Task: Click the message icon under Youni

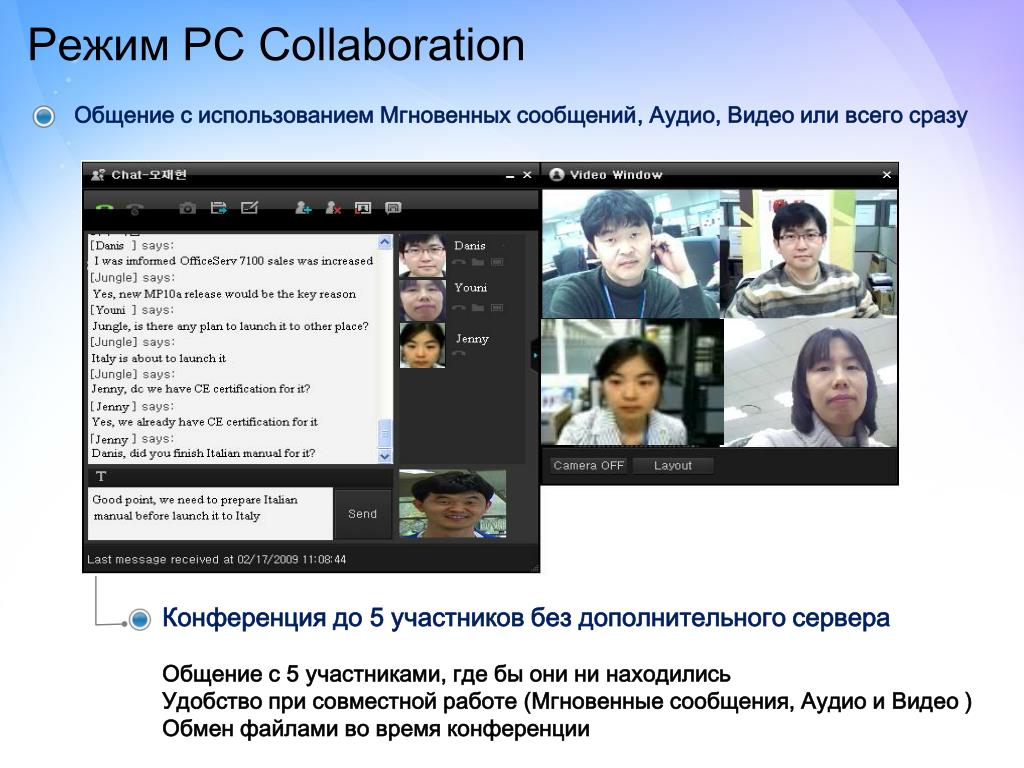Action: coord(497,308)
